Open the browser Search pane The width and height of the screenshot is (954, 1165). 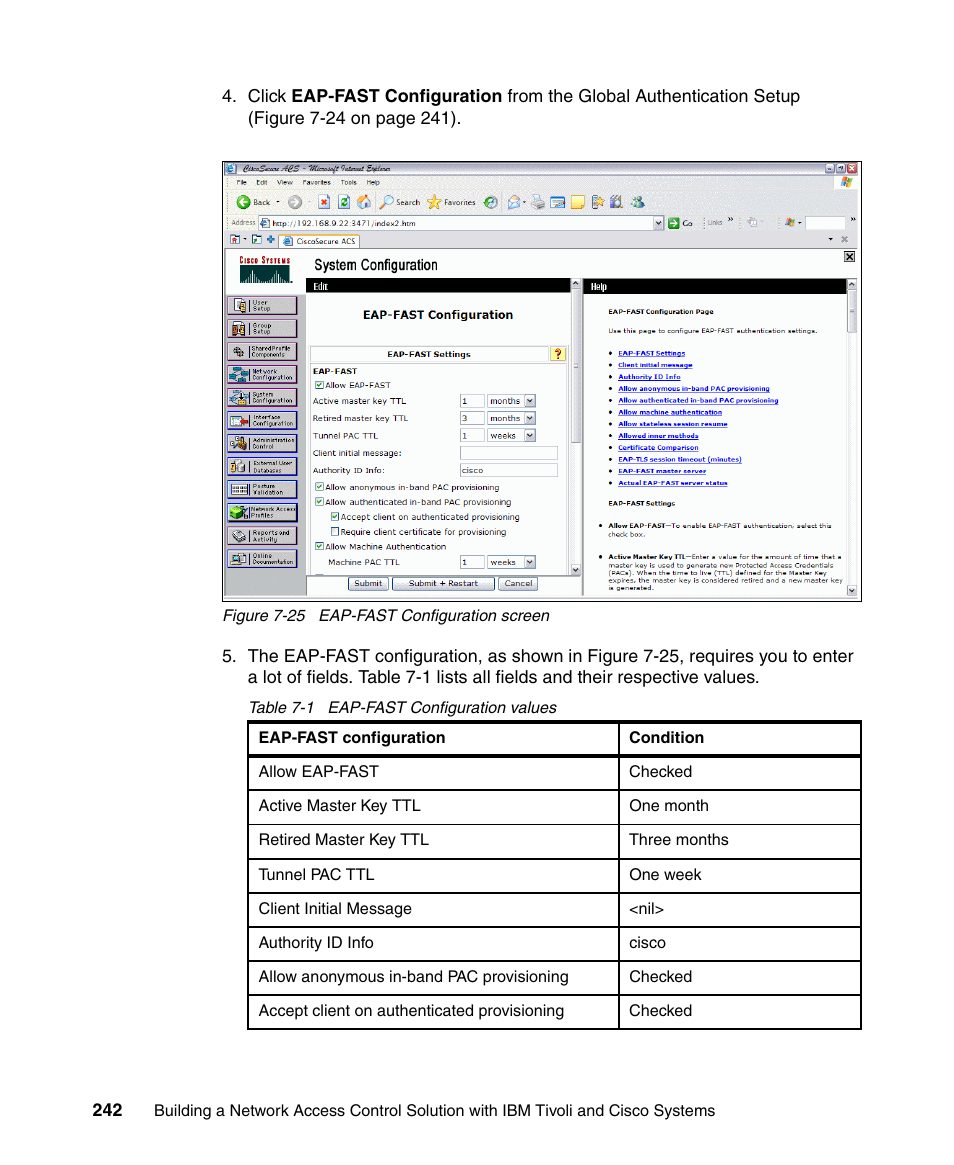[400, 202]
